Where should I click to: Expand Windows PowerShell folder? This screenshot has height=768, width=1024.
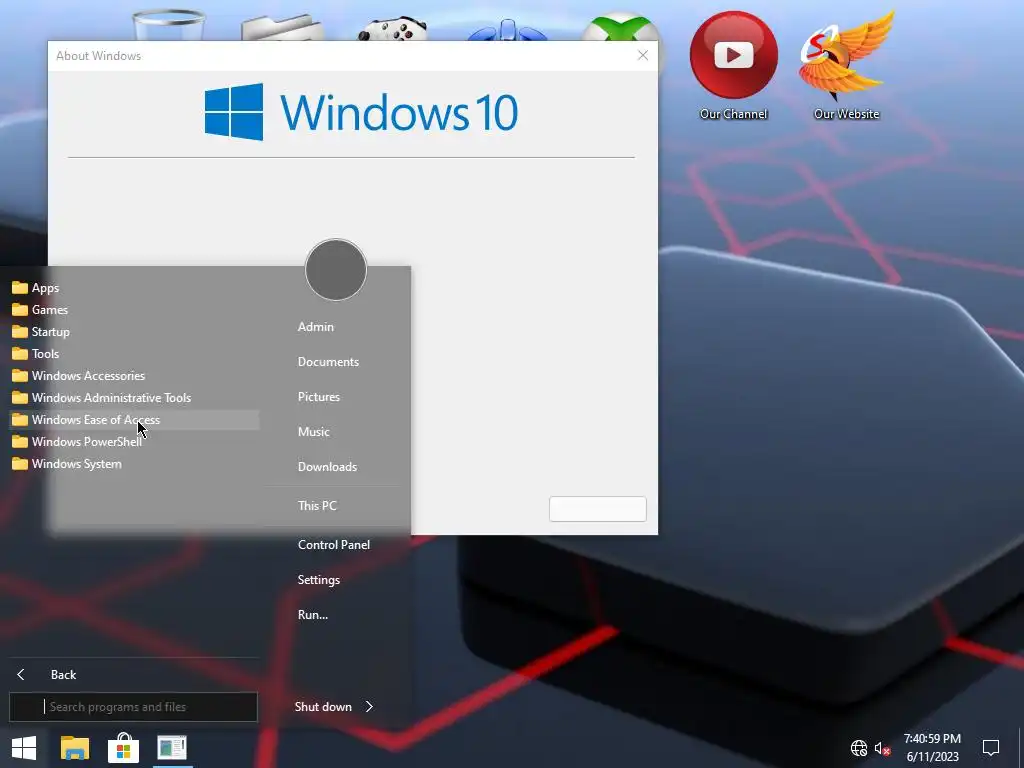pyautogui.click(x=134, y=441)
